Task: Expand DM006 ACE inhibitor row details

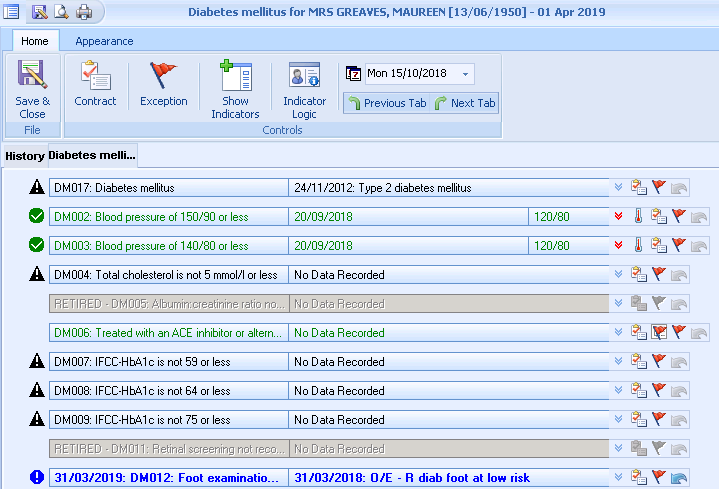Action: tap(618, 333)
